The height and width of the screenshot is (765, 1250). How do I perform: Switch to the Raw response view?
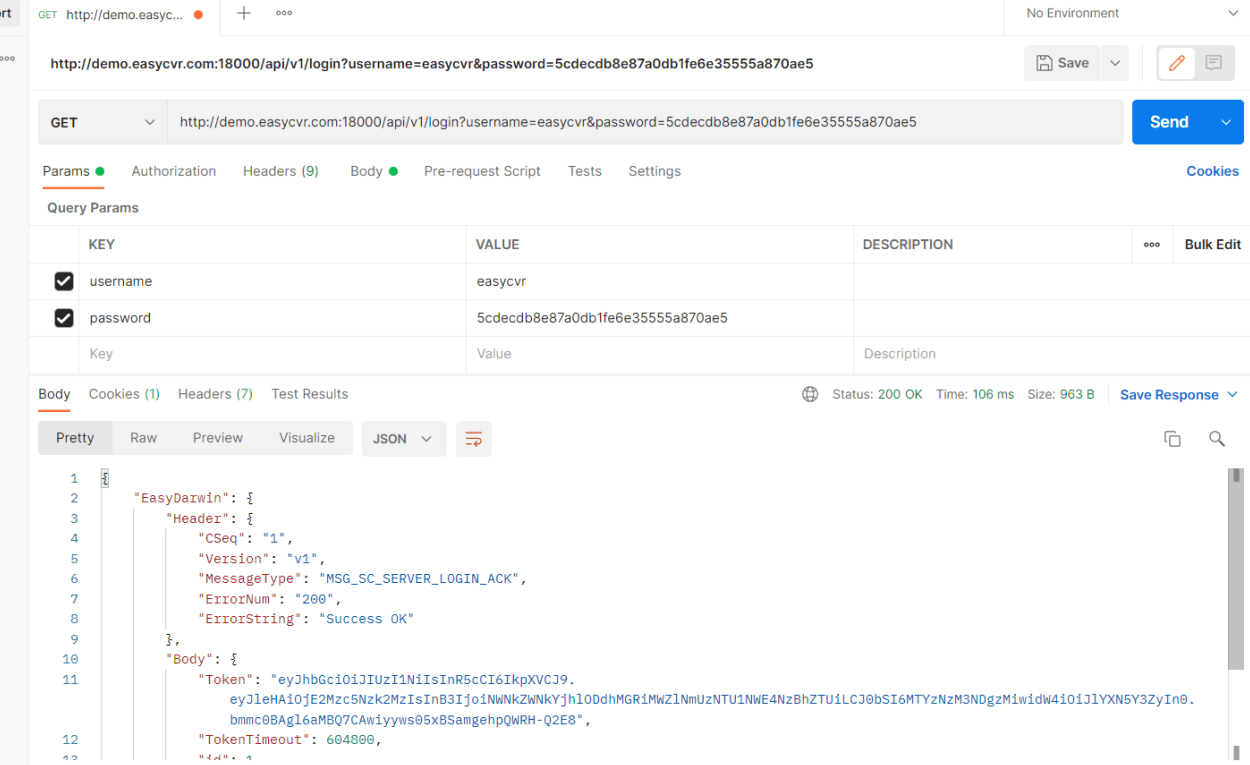(143, 438)
